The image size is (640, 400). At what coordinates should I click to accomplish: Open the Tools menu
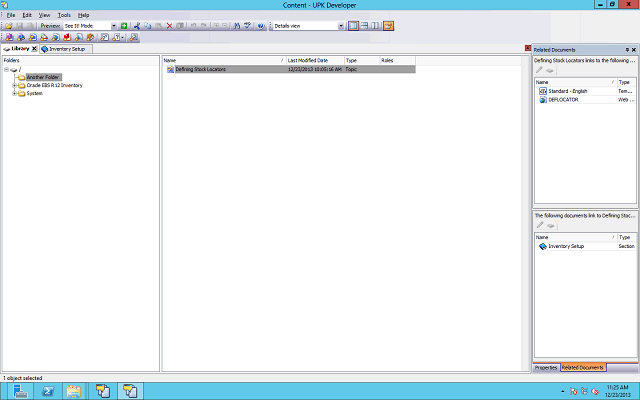tap(64, 15)
